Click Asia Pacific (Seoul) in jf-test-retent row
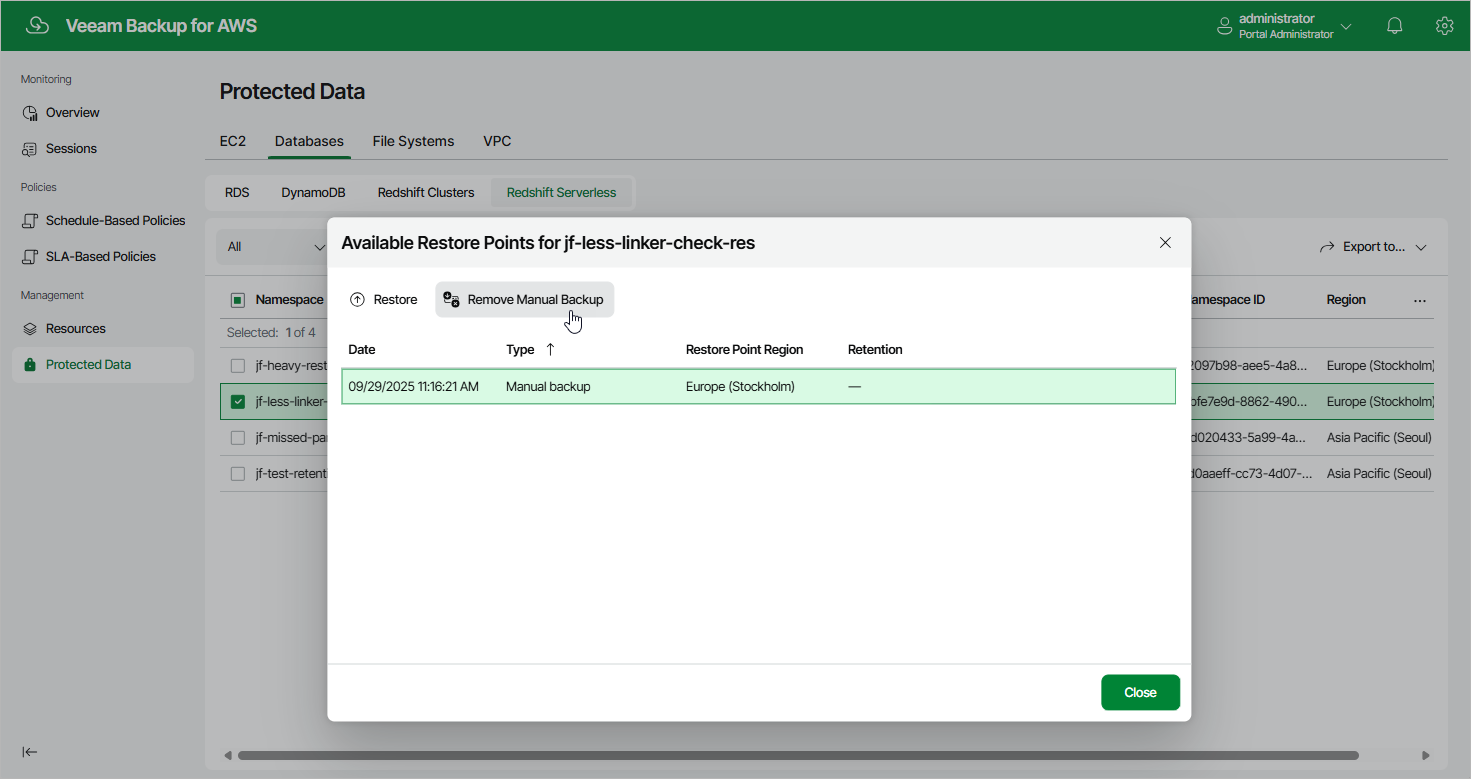Viewport: 1471px width, 779px height. (1379, 474)
